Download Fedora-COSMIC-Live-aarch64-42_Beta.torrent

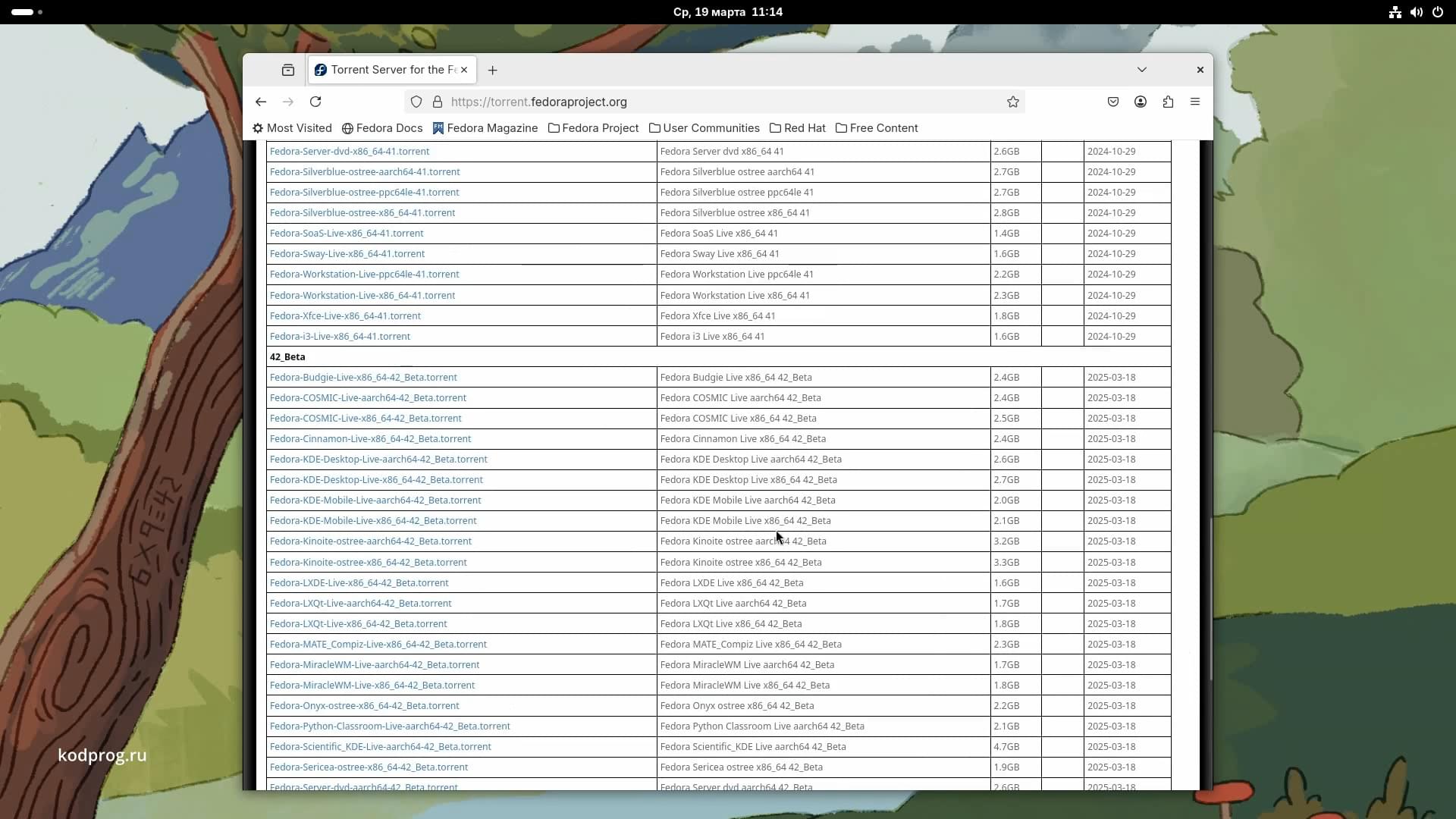click(368, 398)
